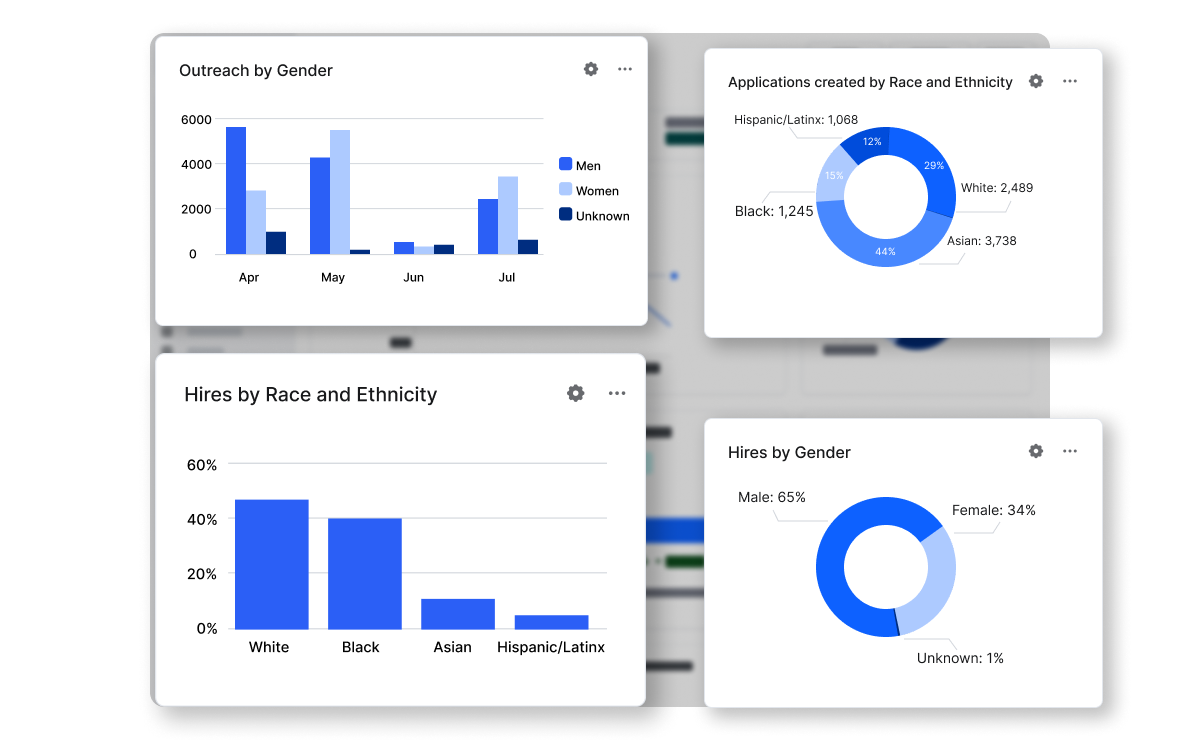The image size is (1200, 740).
Task: Select the Asian bar in Hires by Race chart
Action: click(458, 614)
